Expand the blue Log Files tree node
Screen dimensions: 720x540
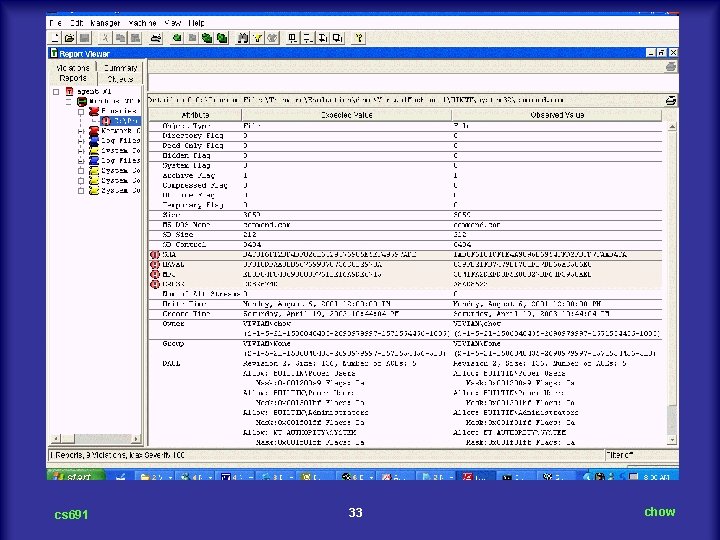(81, 141)
